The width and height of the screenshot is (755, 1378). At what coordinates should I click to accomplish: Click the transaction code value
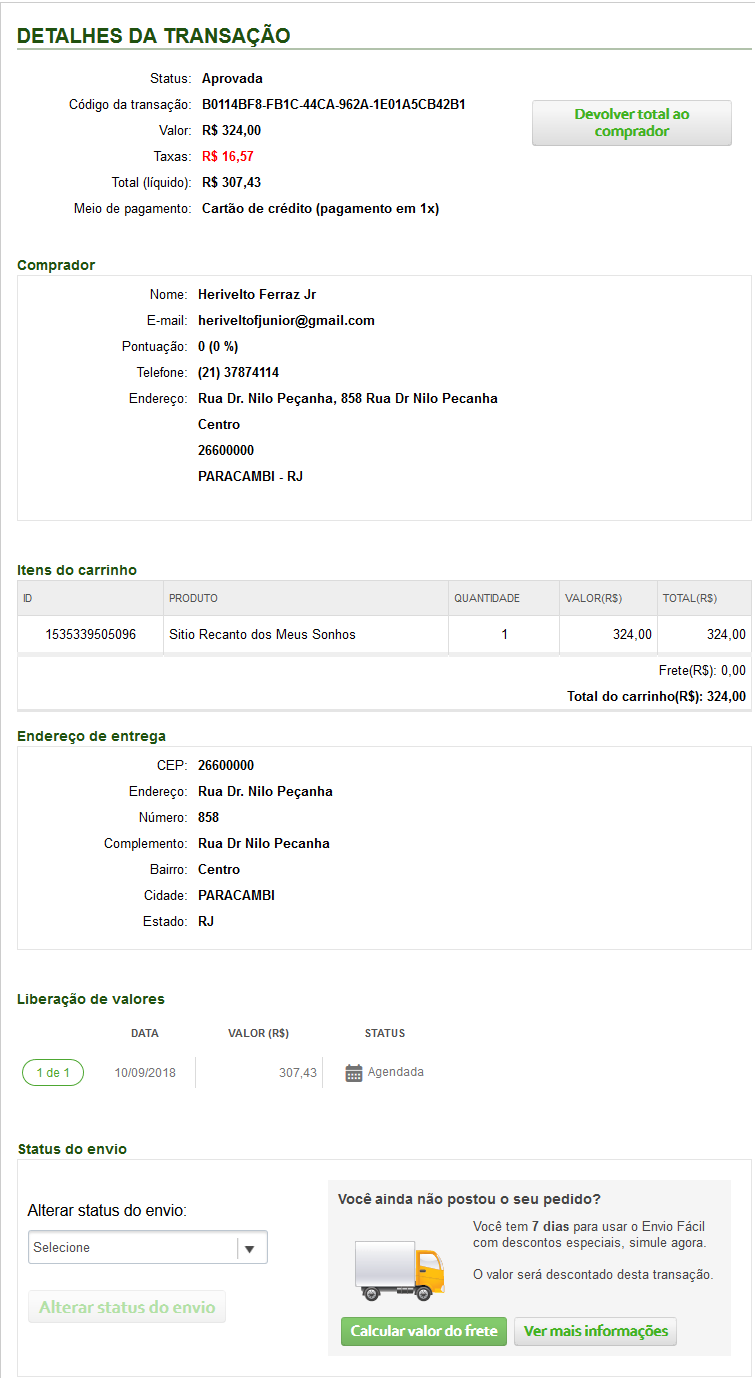coord(334,104)
